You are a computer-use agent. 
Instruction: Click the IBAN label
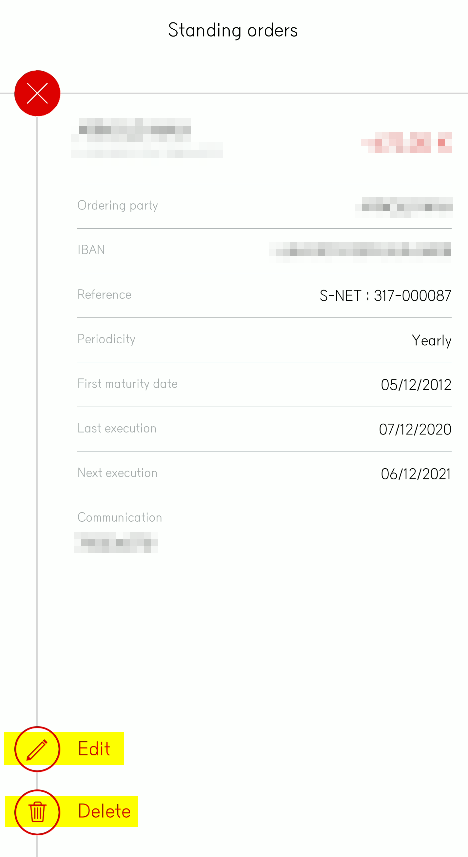(91, 250)
